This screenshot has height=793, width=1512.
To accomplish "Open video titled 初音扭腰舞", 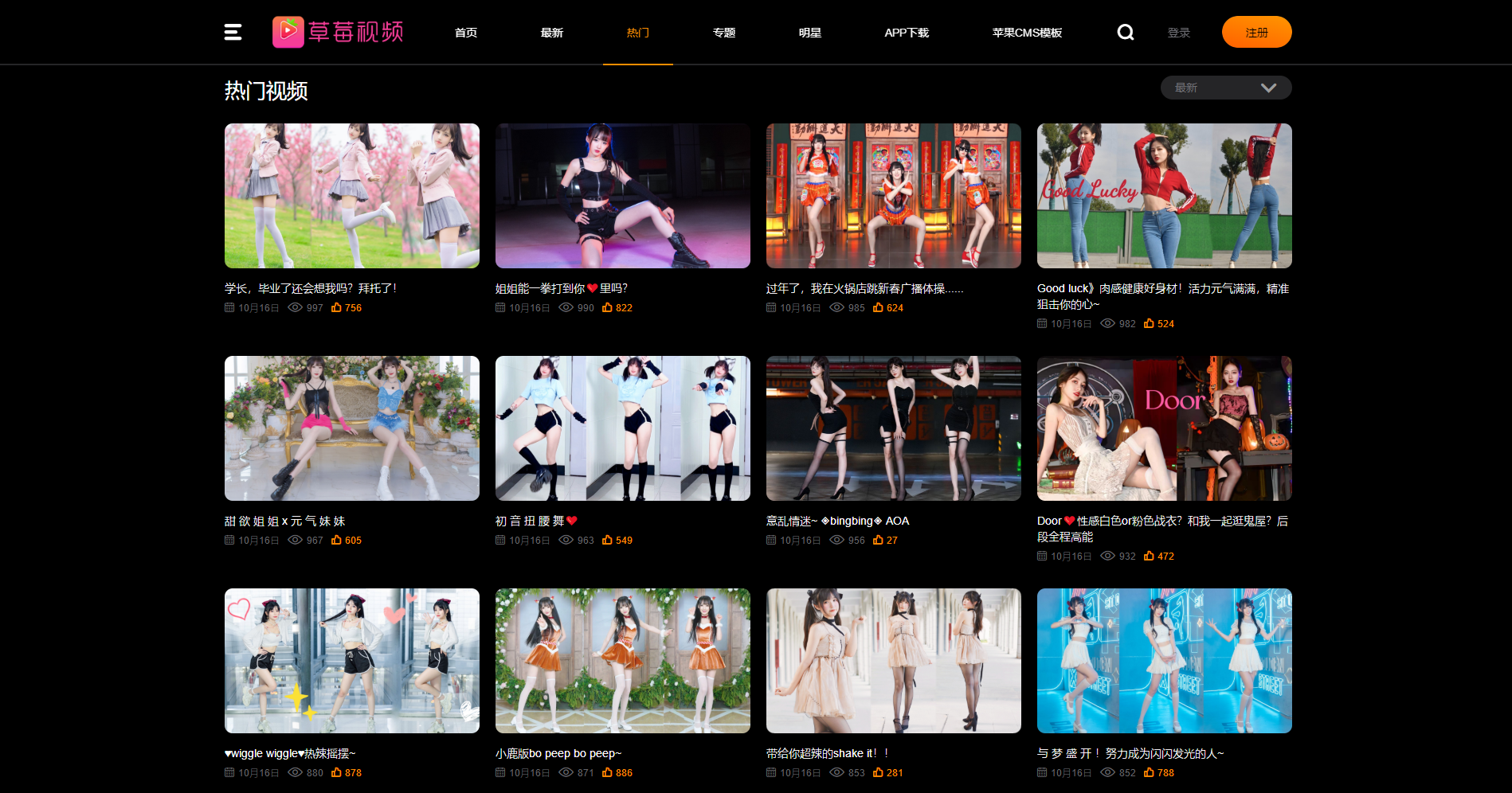I will (530, 521).
